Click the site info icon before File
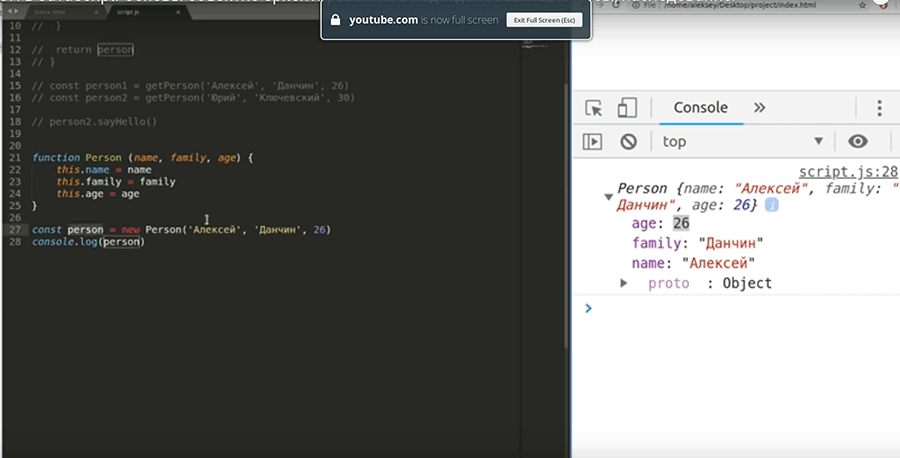The width and height of the screenshot is (900, 458). click(x=635, y=5)
